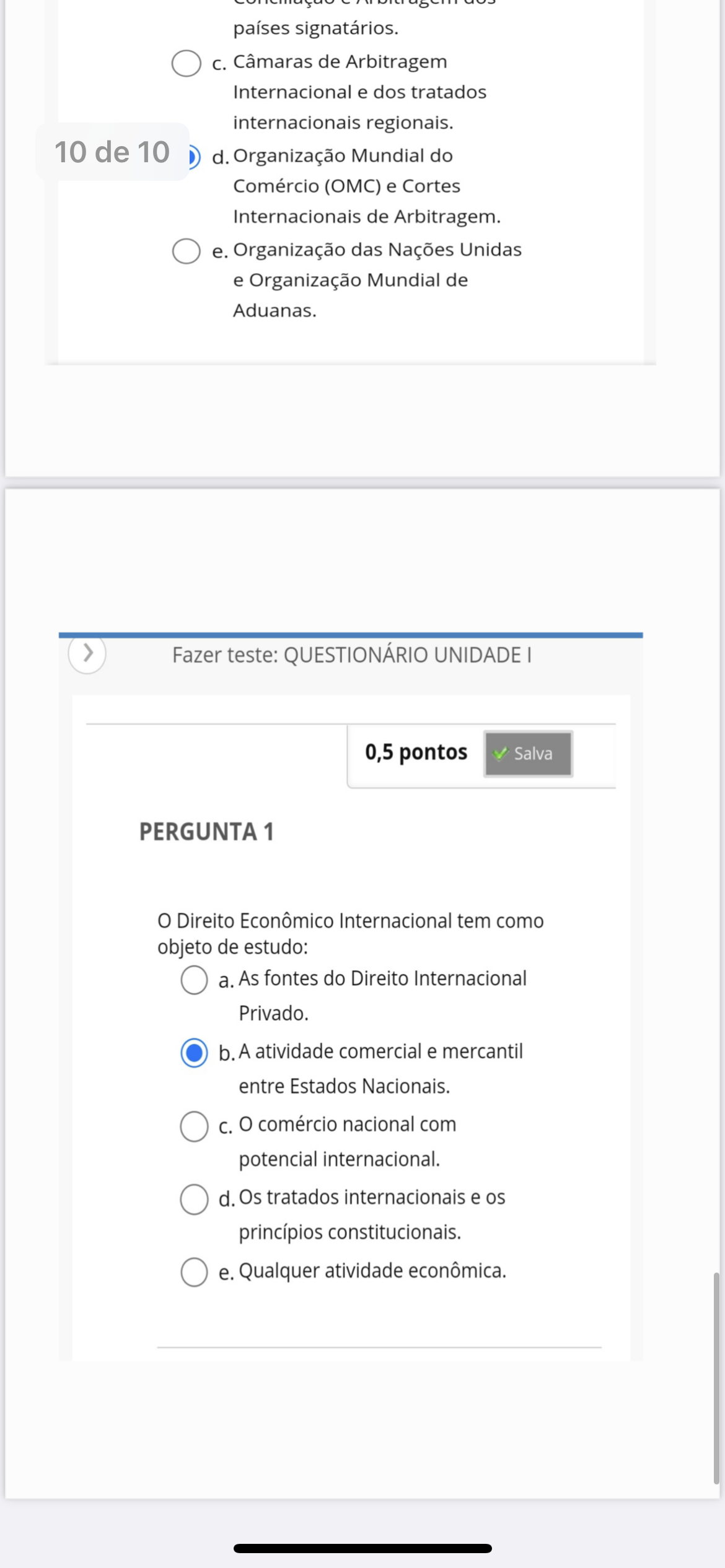Click the question text 'O Direito Econômico Internacional tem como'
This screenshot has height=1568, width=725.
350,921
